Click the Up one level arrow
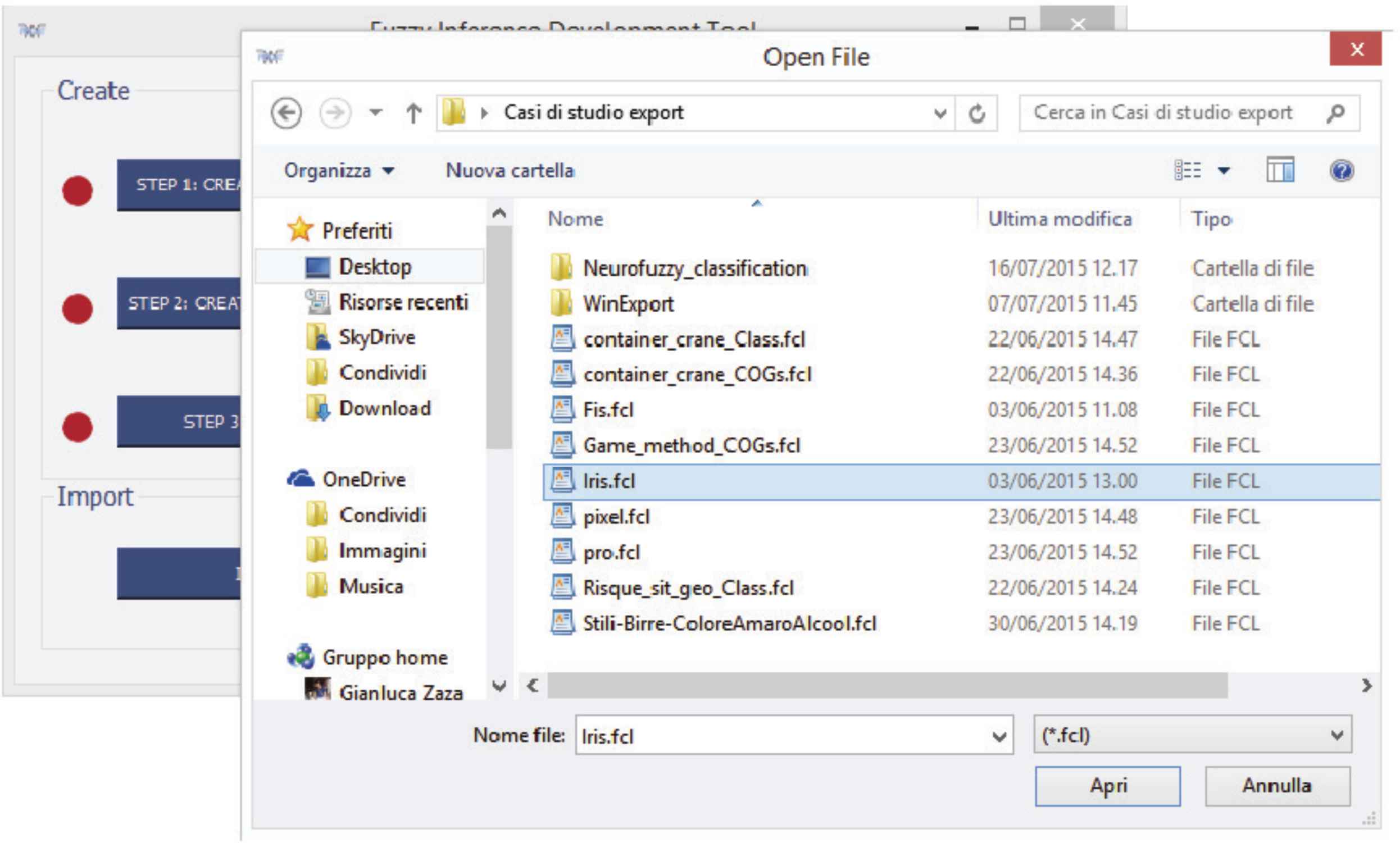The height and width of the screenshot is (843, 1400). pos(413,113)
